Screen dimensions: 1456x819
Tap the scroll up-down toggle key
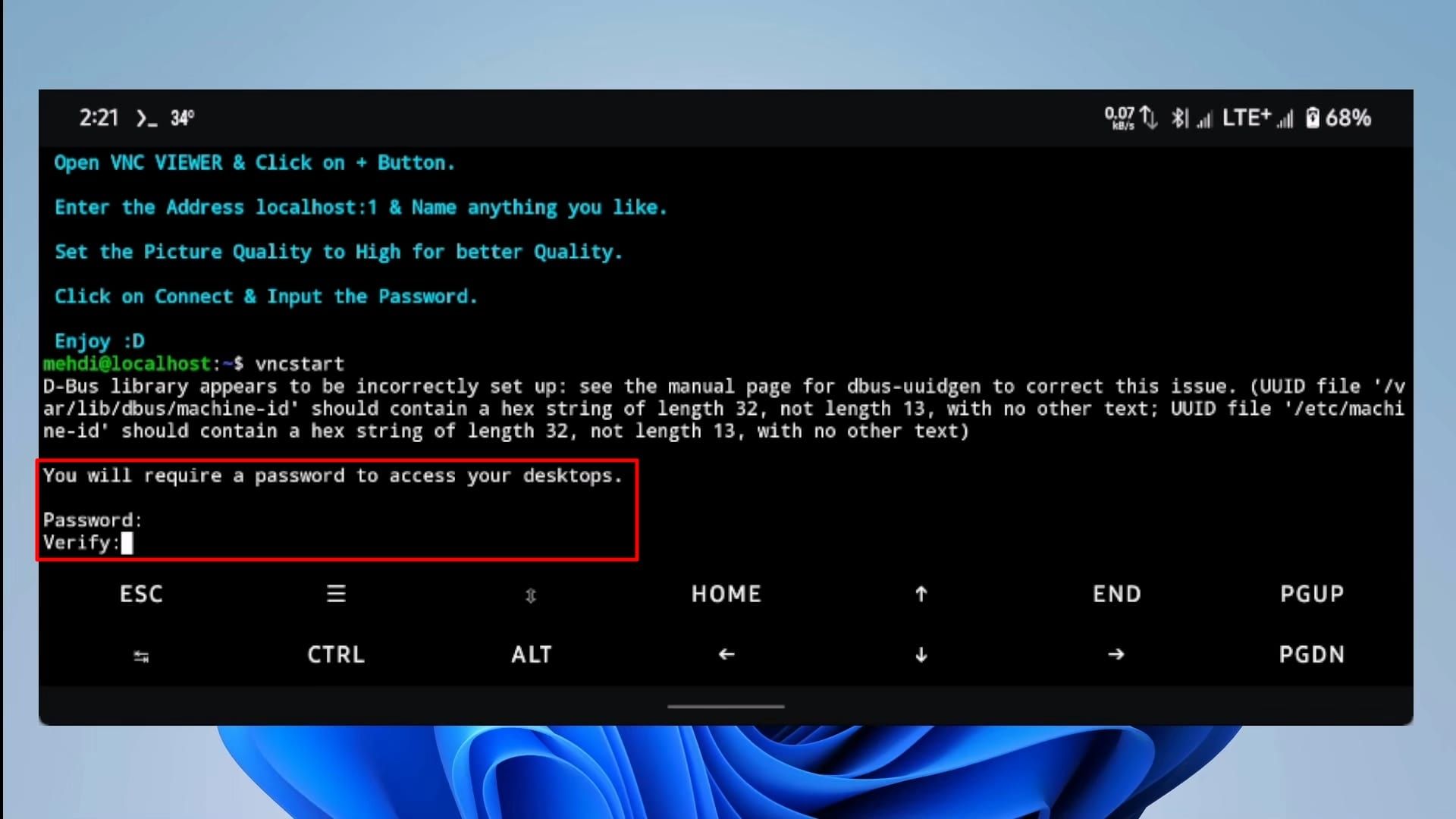[531, 595]
